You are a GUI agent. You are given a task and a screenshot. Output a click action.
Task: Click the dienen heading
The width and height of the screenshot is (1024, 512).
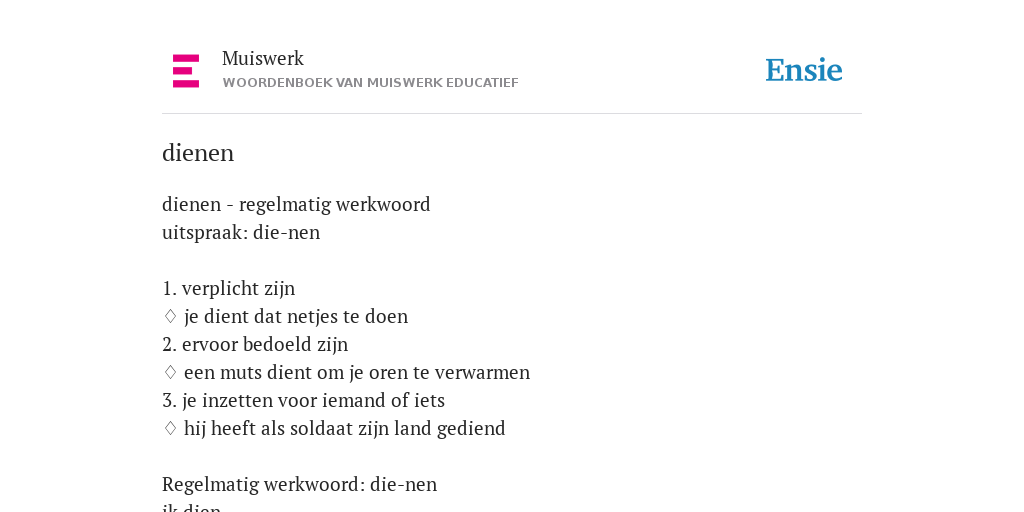point(198,153)
